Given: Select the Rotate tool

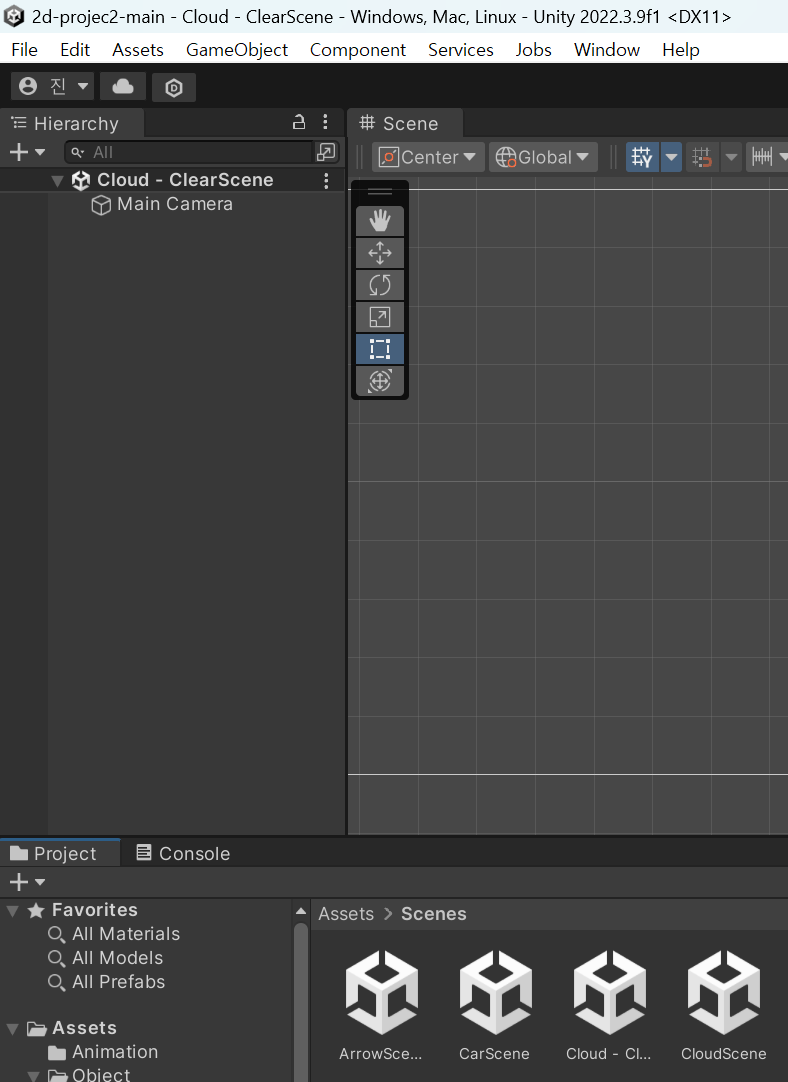Looking at the screenshot, I should coord(380,285).
